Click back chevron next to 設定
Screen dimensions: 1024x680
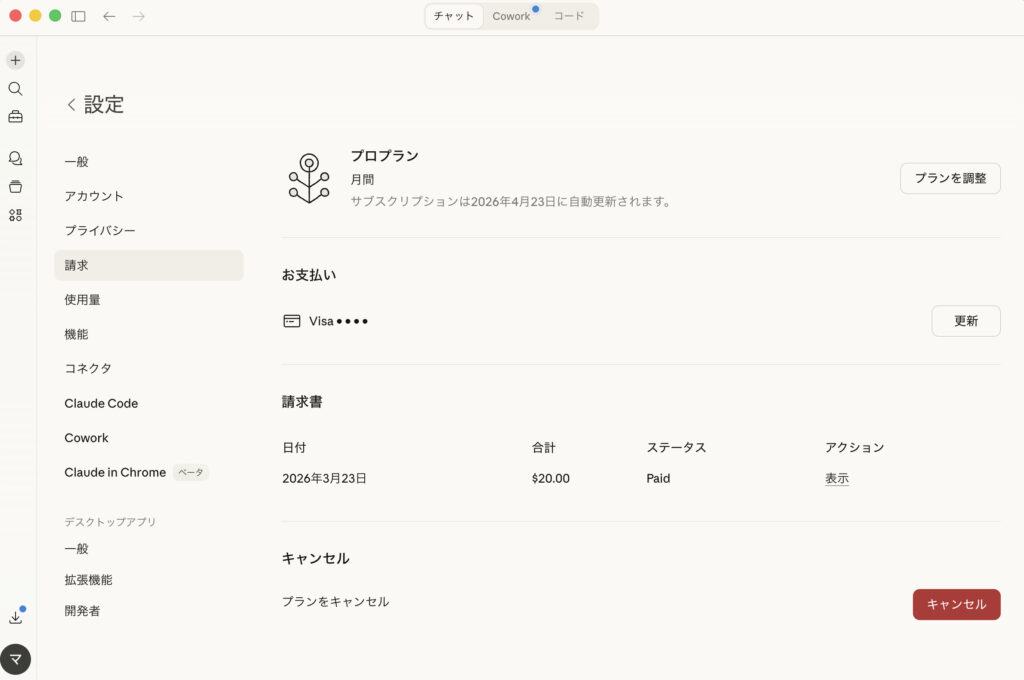click(x=71, y=105)
